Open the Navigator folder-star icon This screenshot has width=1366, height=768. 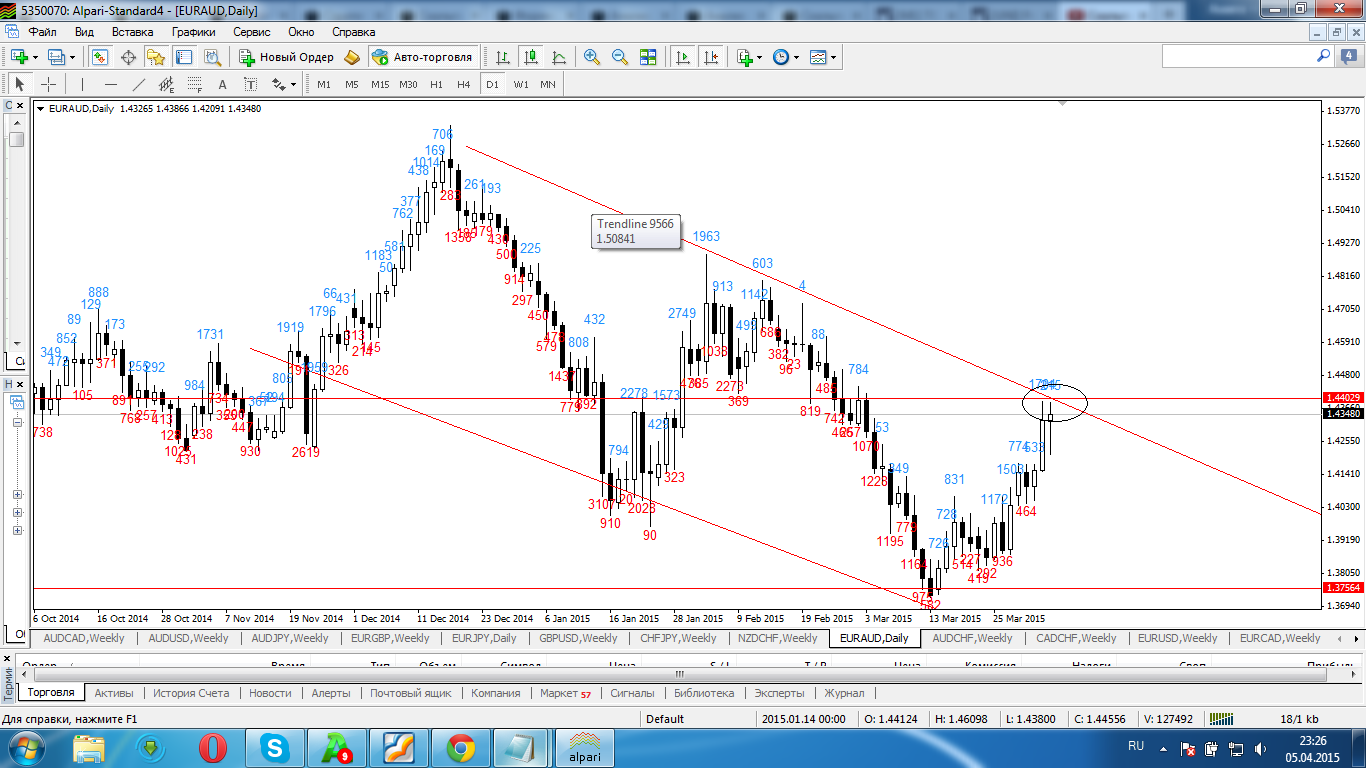[x=155, y=57]
